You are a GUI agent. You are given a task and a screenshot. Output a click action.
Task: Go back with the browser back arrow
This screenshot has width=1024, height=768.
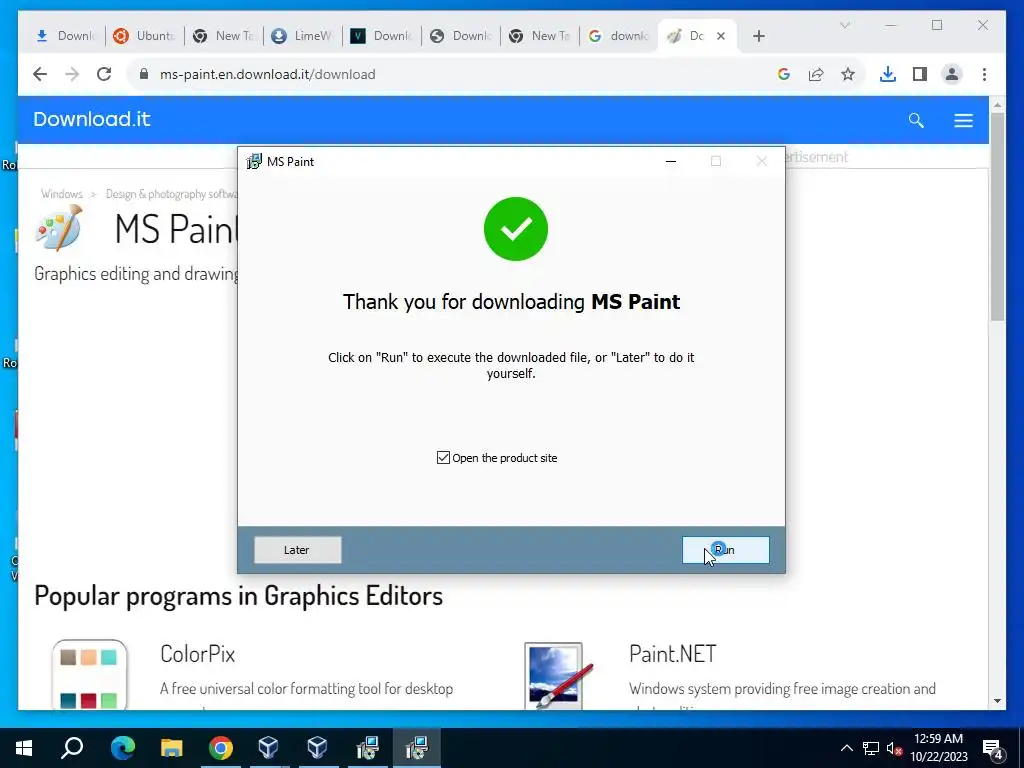[40, 74]
